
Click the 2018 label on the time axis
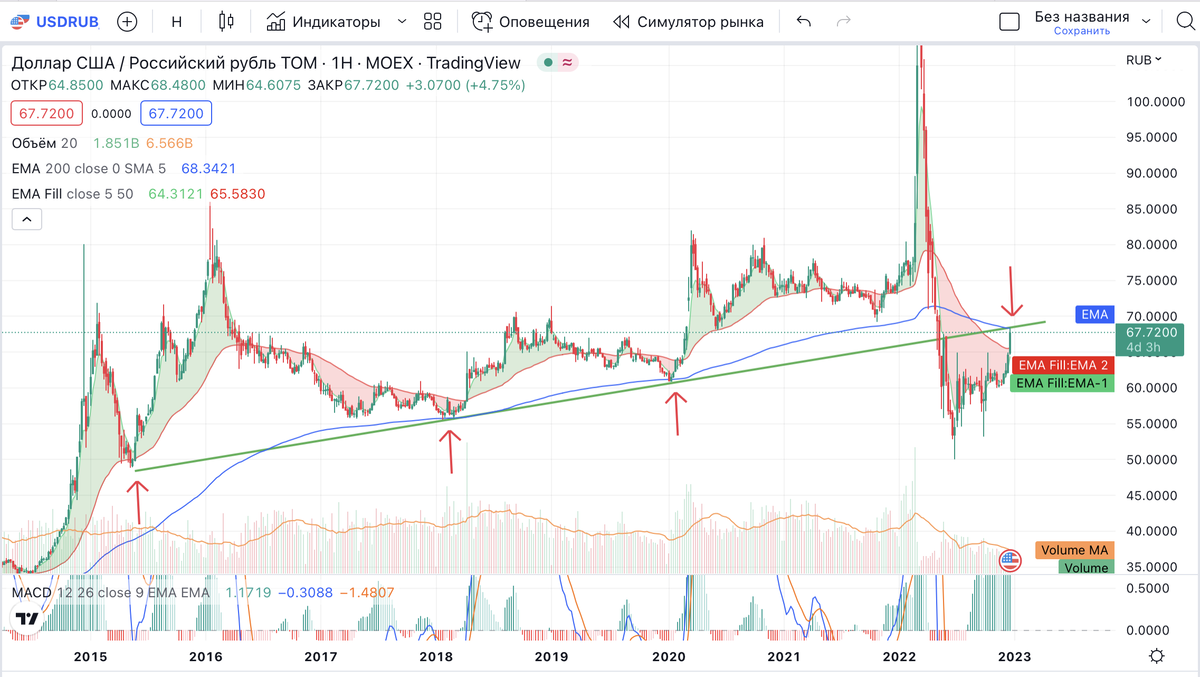pyautogui.click(x=435, y=656)
